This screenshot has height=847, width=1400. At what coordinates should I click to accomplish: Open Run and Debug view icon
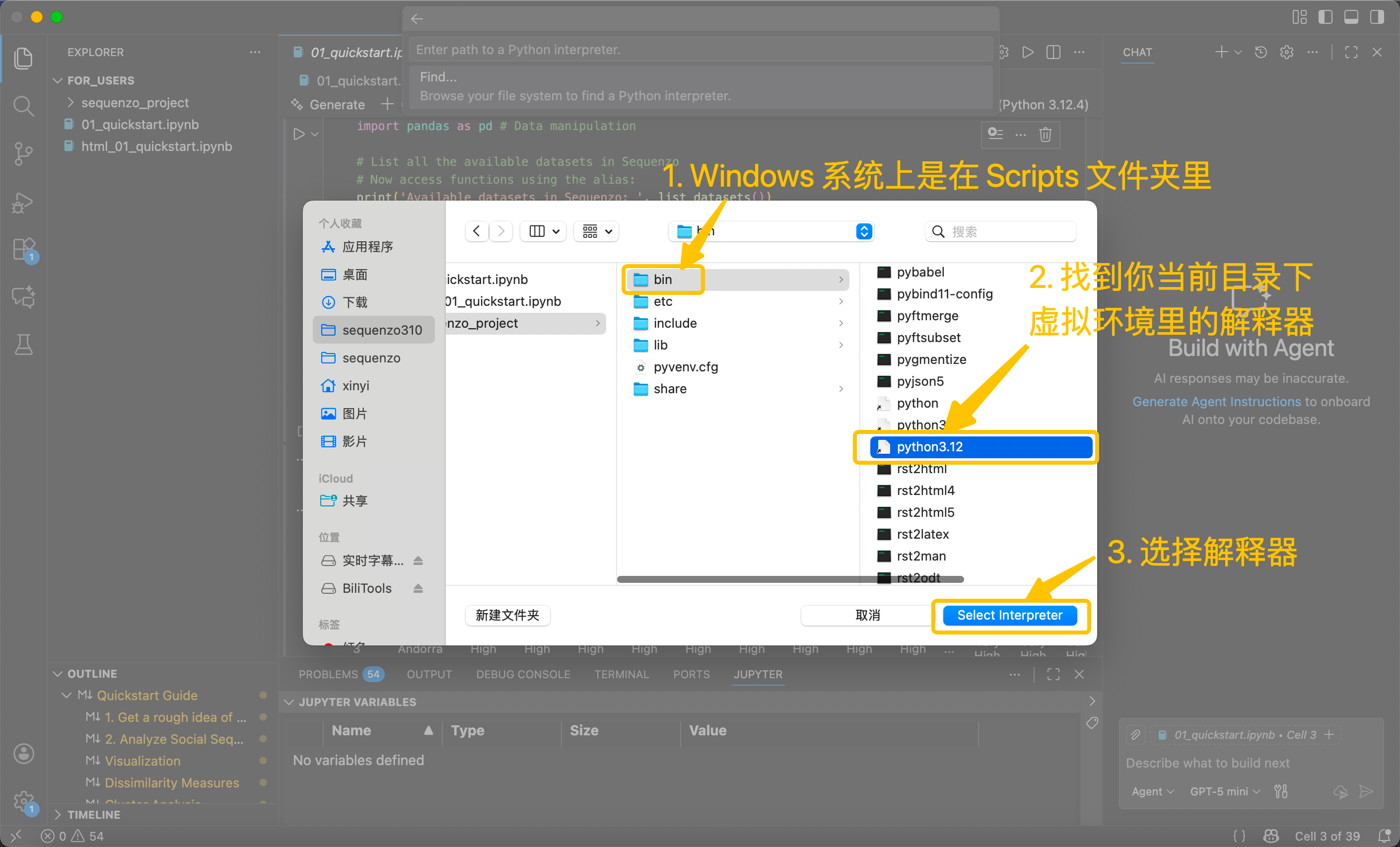pyautogui.click(x=23, y=202)
